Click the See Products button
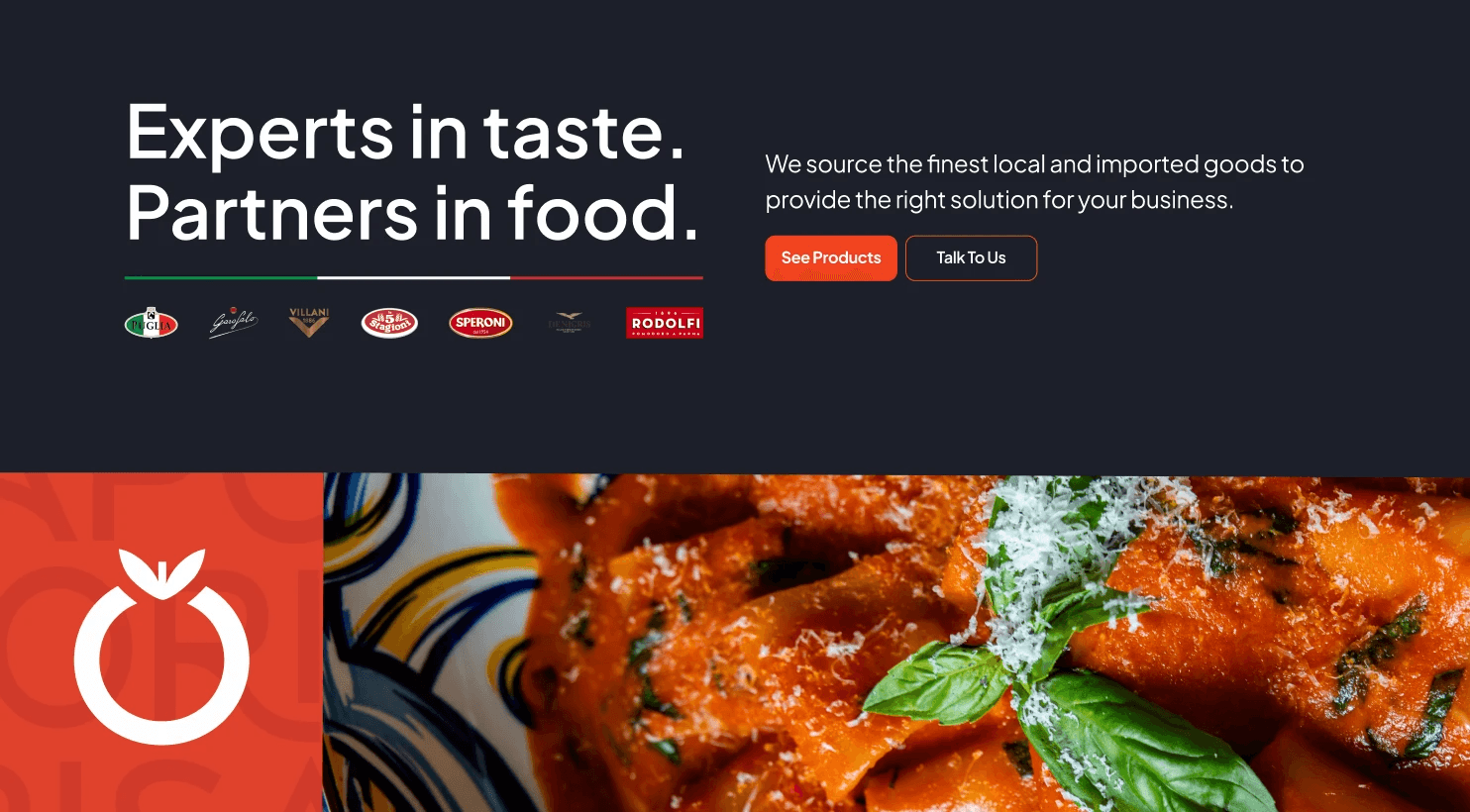The image size is (1470, 812). [x=831, y=257]
